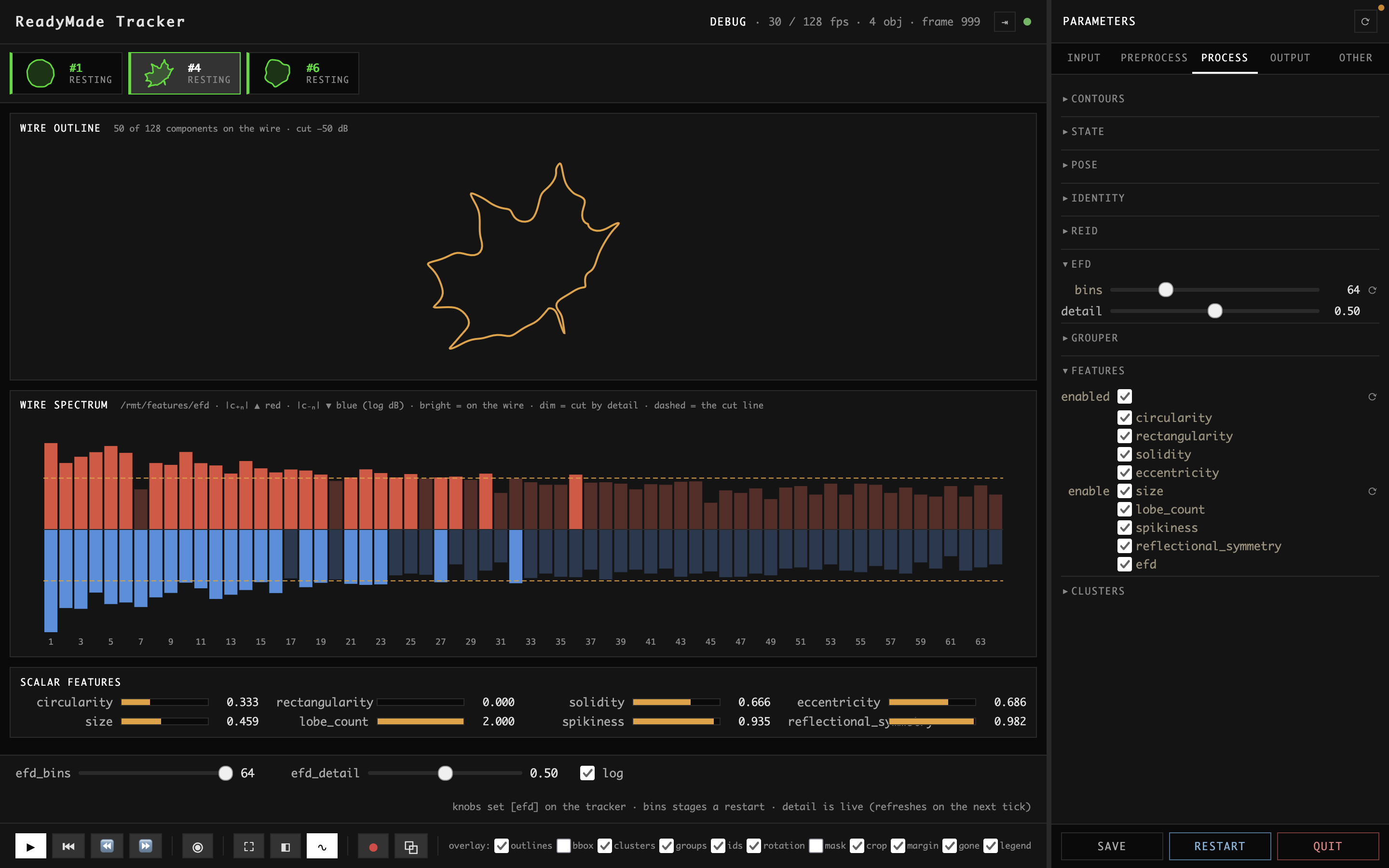Disable the outlines overlay
1389x868 pixels.
tap(501, 846)
